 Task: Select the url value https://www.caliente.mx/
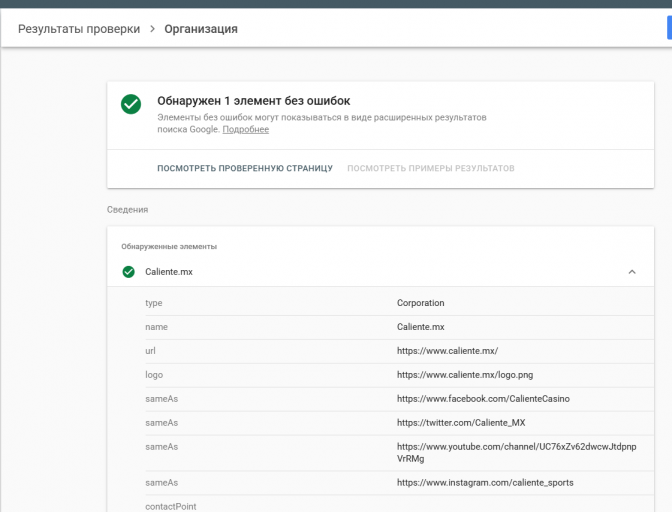[x=447, y=351]
